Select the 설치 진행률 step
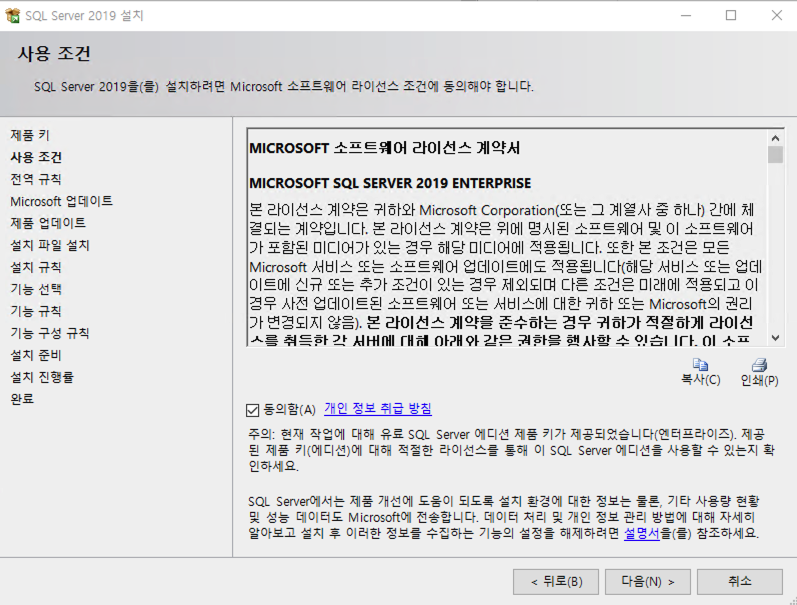 click(x=42, y=377)
